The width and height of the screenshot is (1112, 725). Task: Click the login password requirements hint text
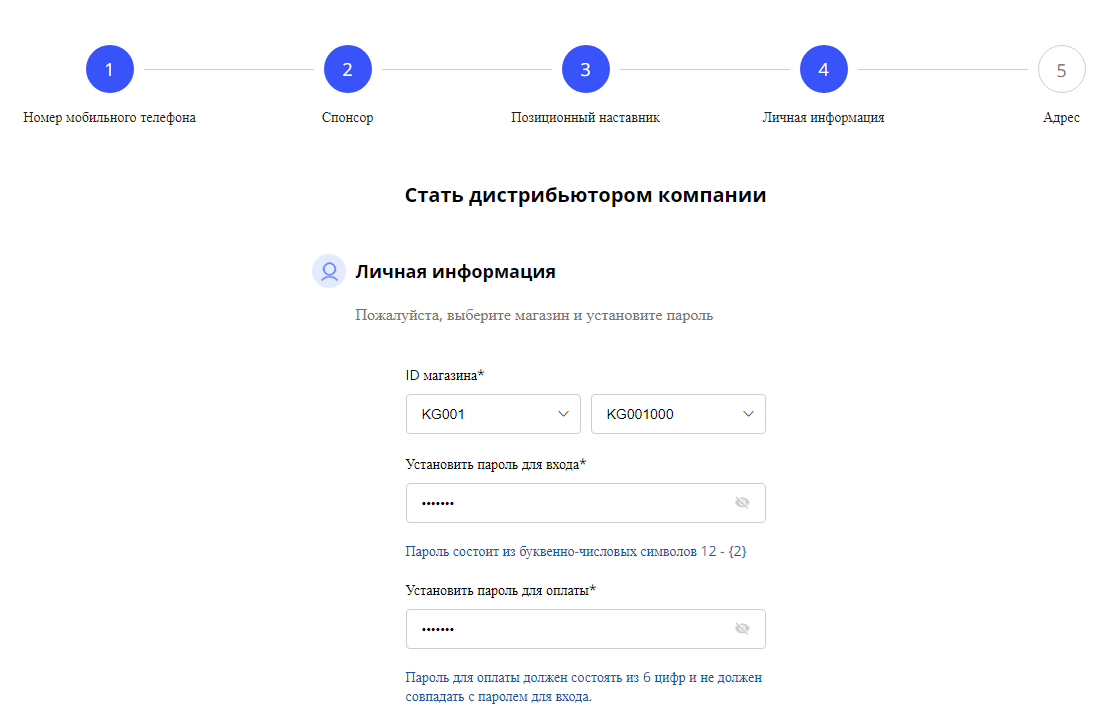[x=576, y=551]
